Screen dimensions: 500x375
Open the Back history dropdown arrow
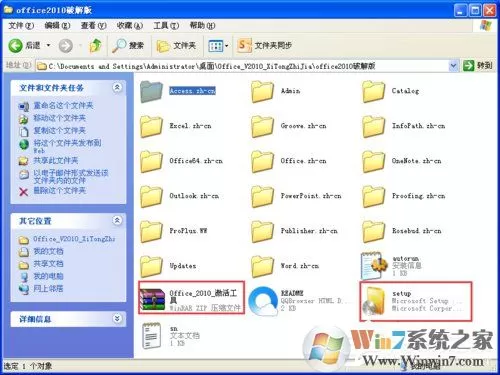48,45
